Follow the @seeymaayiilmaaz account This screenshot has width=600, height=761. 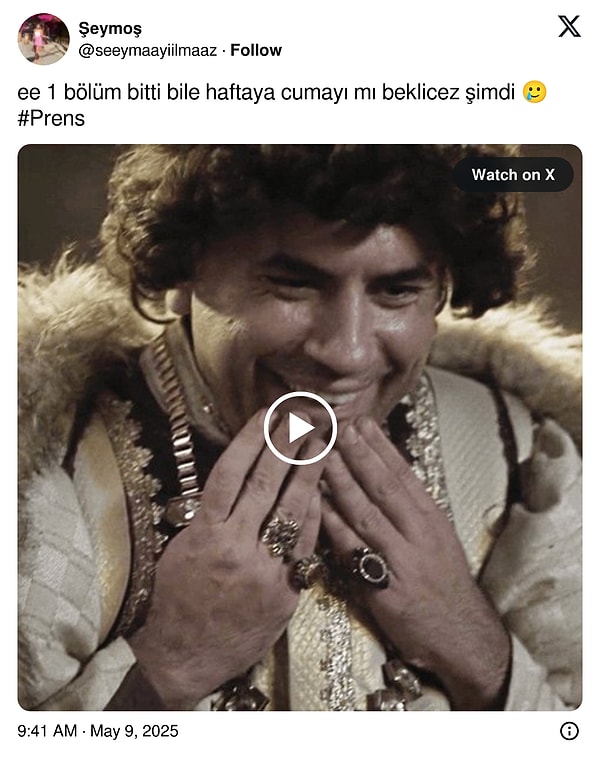[256, 50]
